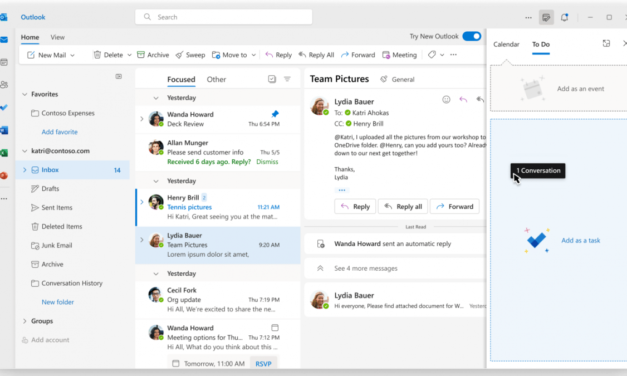The height and width of the screenshot is (376, 627).
Task: Open message list filter icon
Action: click(287, 79)
